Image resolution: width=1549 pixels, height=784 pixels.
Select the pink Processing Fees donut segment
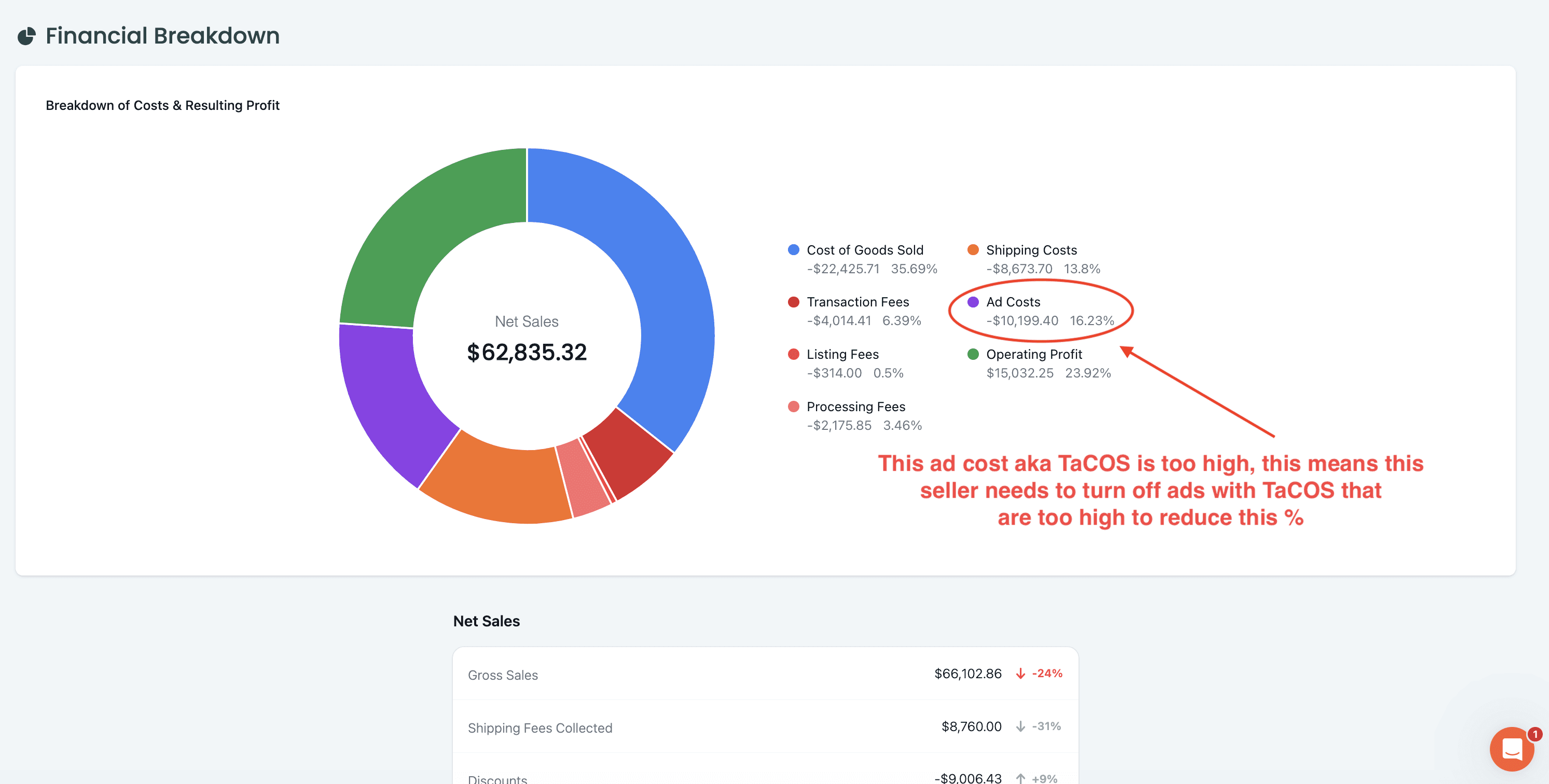click(582, 478)
